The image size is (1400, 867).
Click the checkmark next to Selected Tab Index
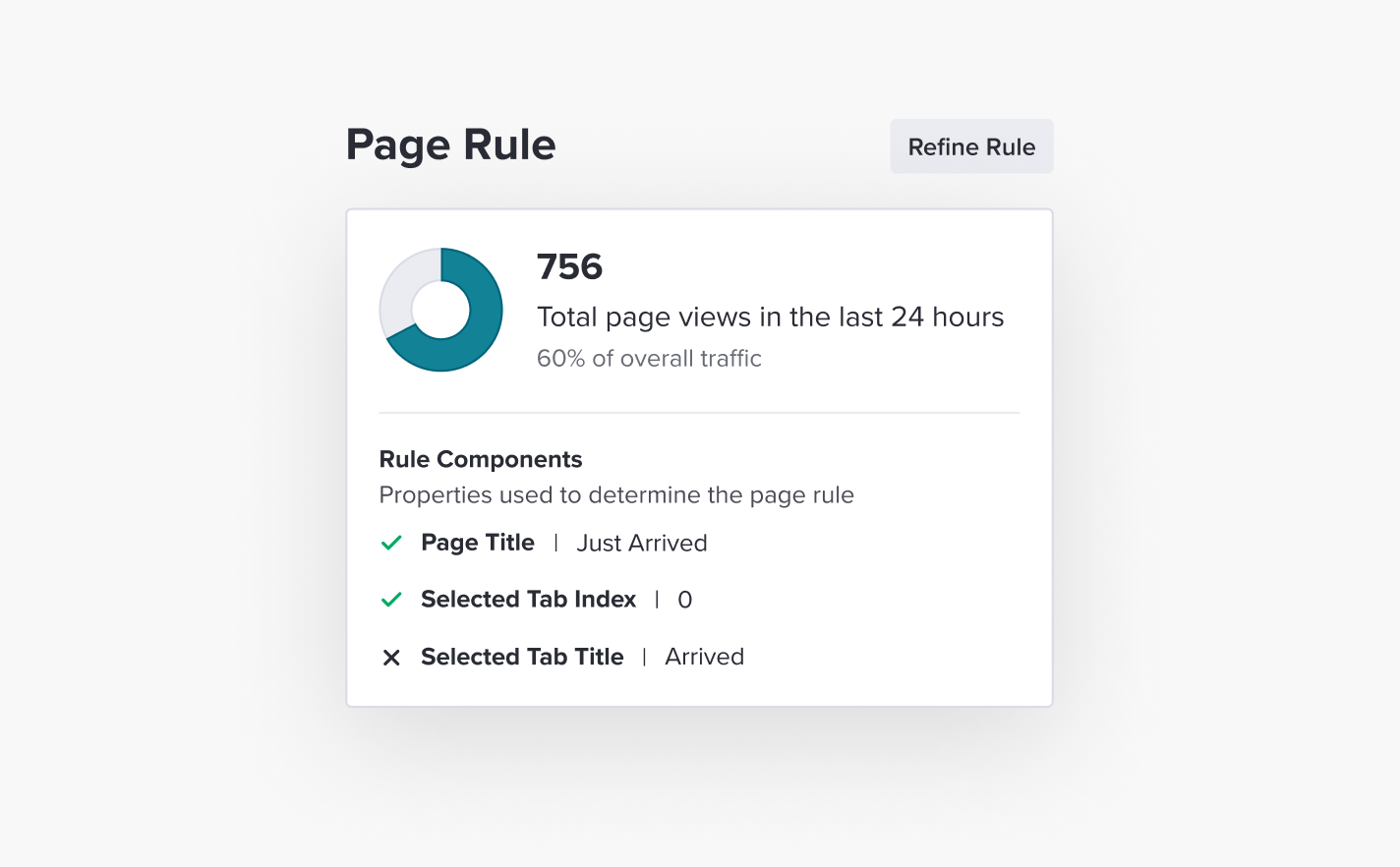[390, 599]
